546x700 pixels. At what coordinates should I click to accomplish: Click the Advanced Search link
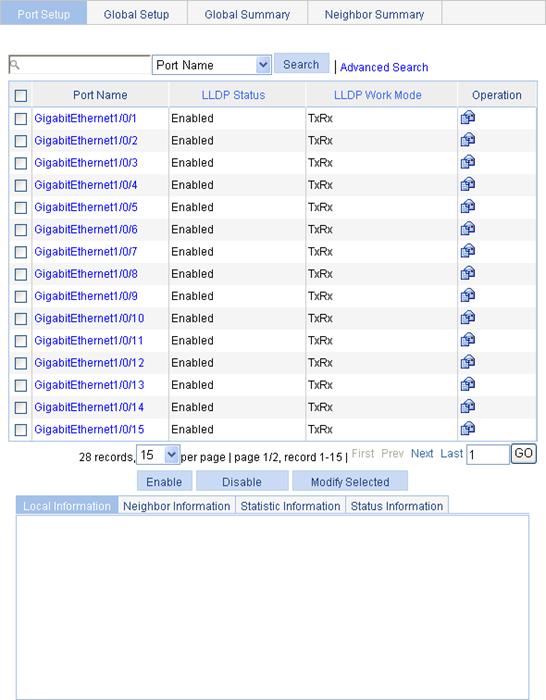[384, 67]
